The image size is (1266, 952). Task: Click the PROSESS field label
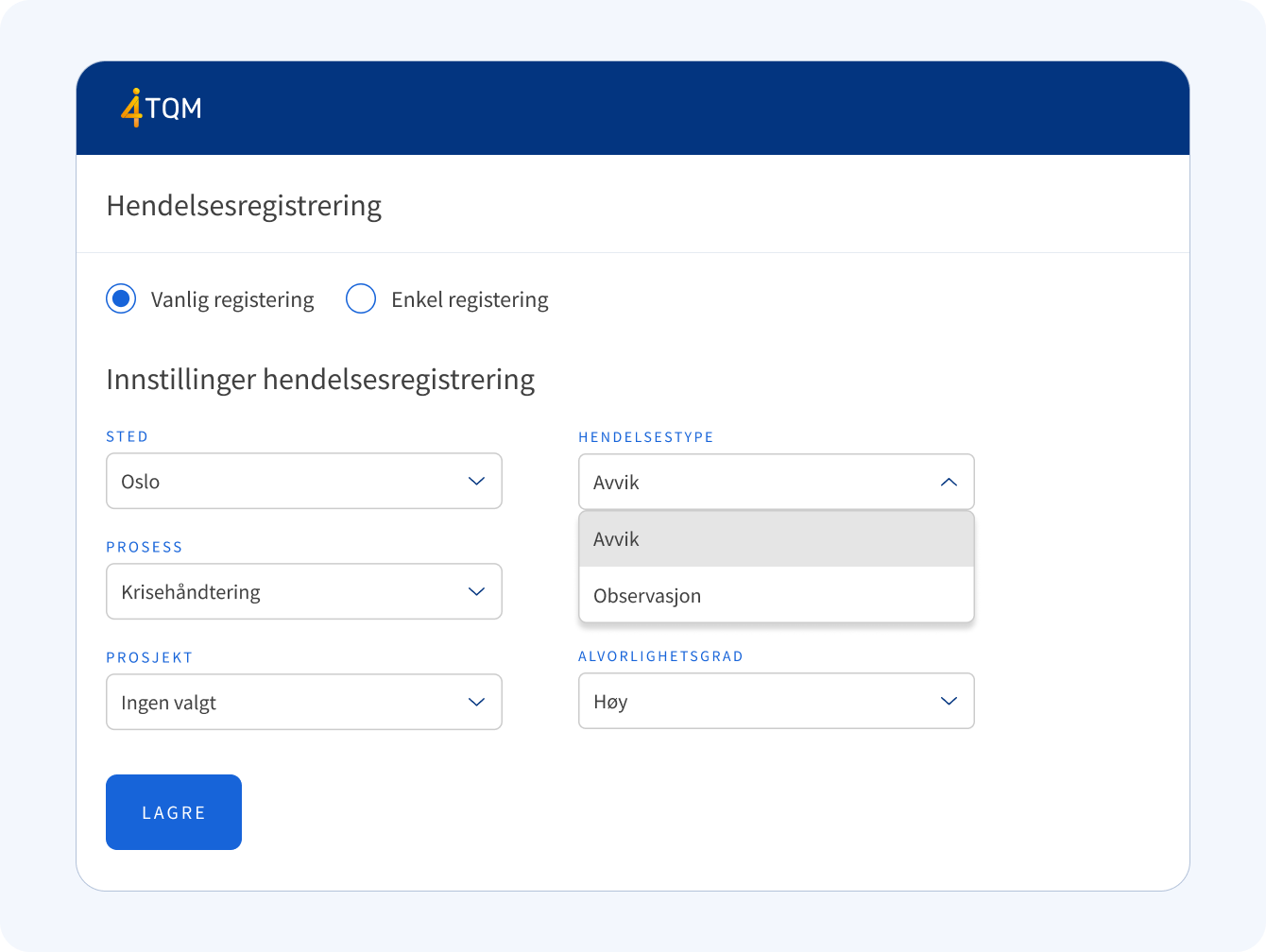[x=145, y=547]
